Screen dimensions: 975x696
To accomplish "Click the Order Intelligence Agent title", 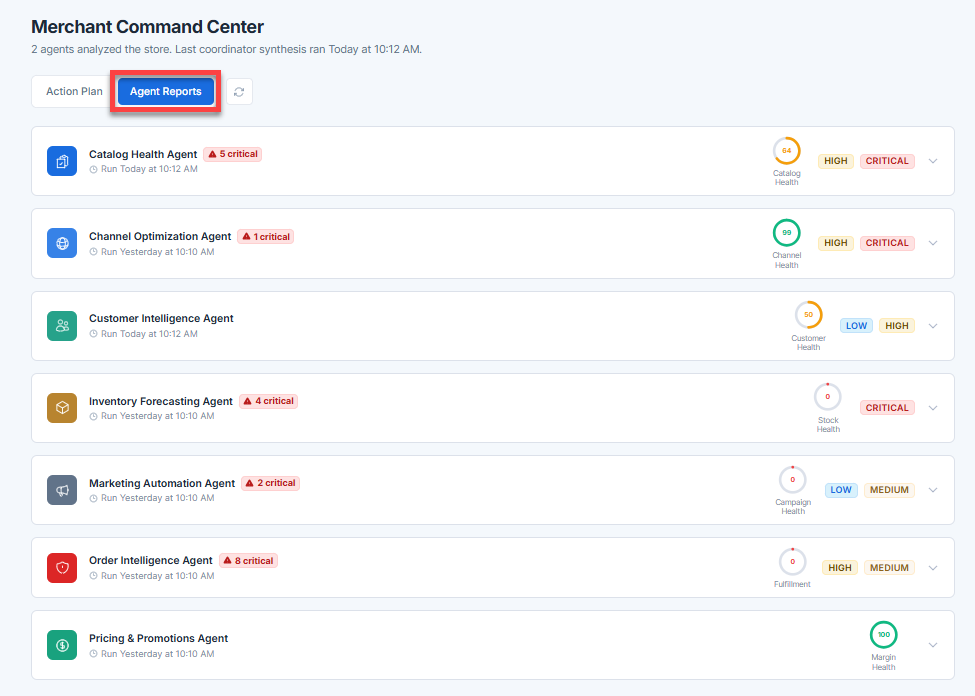I will tap(150, 560).
